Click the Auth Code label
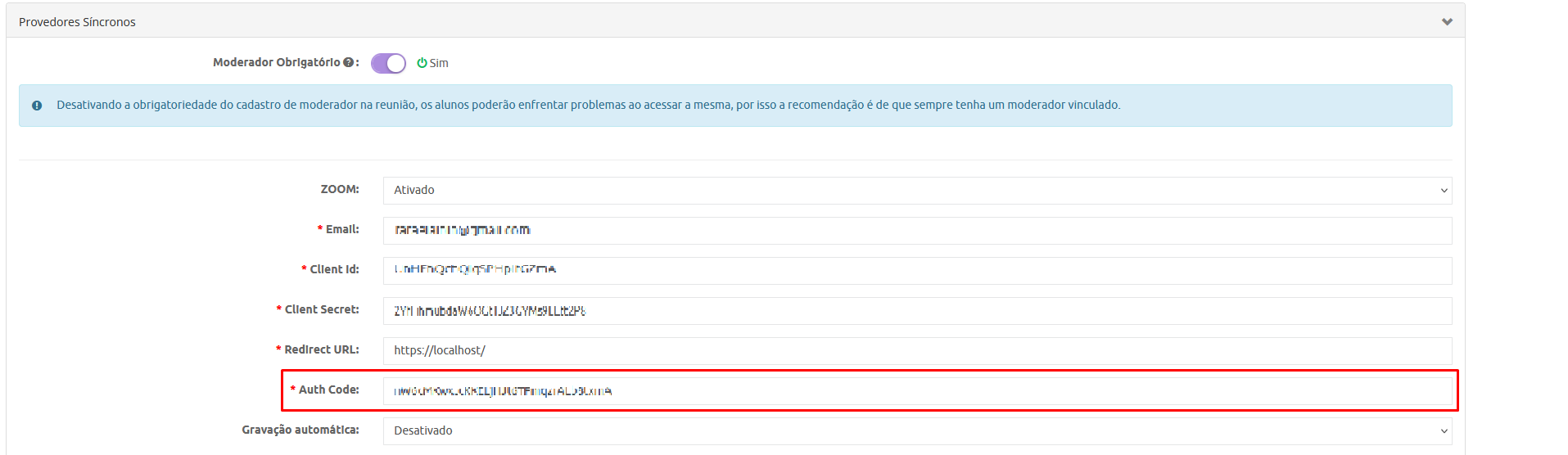1568x455 pixels. [328, 390]
